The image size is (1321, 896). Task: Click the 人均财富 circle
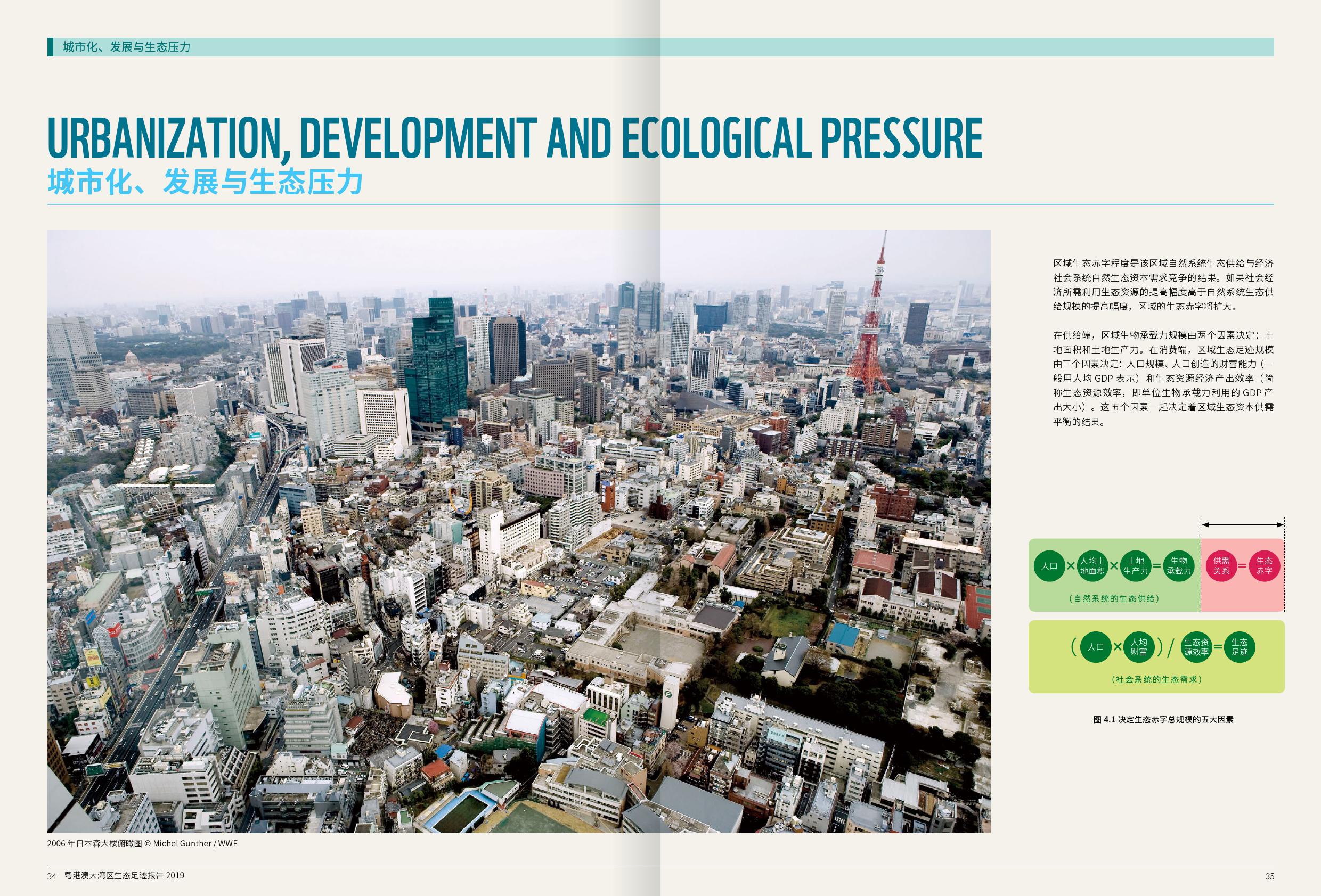(x=1138, y=647)
